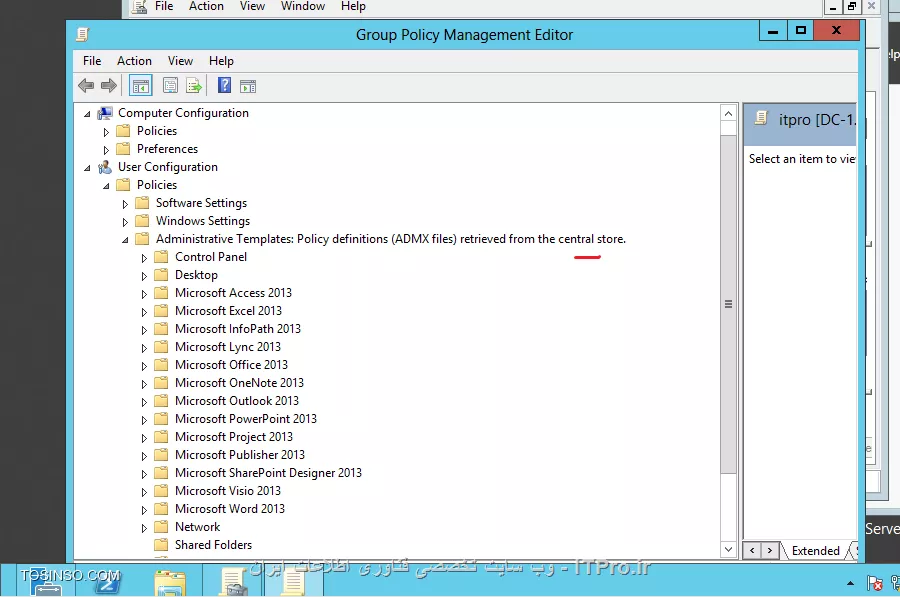Expand the Microsoft Visio 2013 node

click(144, 491)
